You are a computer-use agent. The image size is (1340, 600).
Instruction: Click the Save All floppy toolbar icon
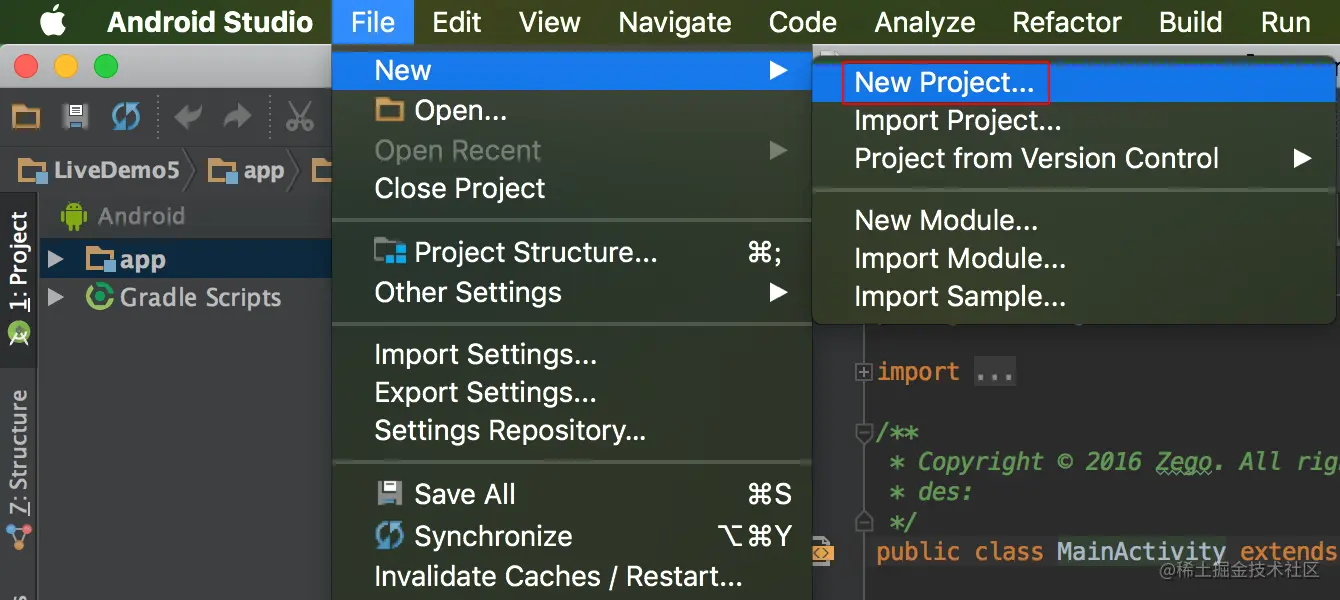click(76, 117)
